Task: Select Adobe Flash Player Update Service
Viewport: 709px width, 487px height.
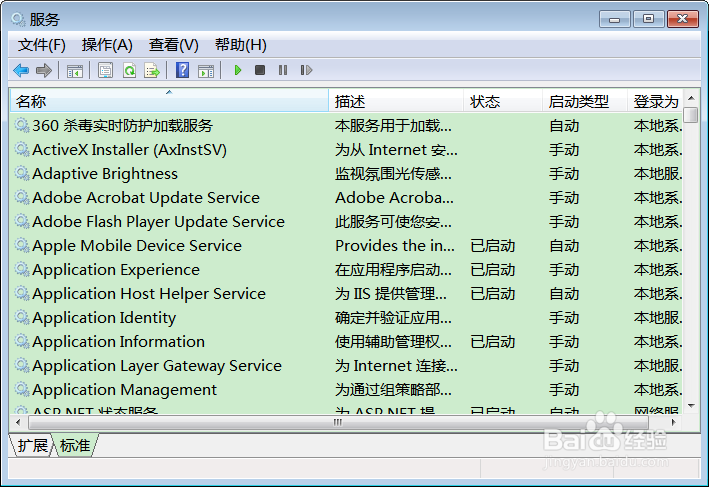Action: click(158, 221)
